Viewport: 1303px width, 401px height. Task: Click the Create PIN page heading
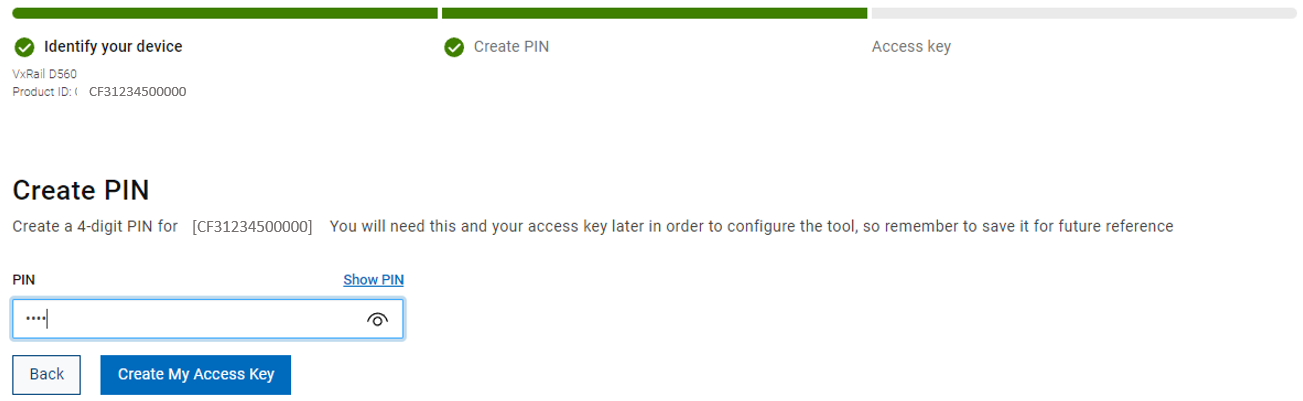pos(81,191)
